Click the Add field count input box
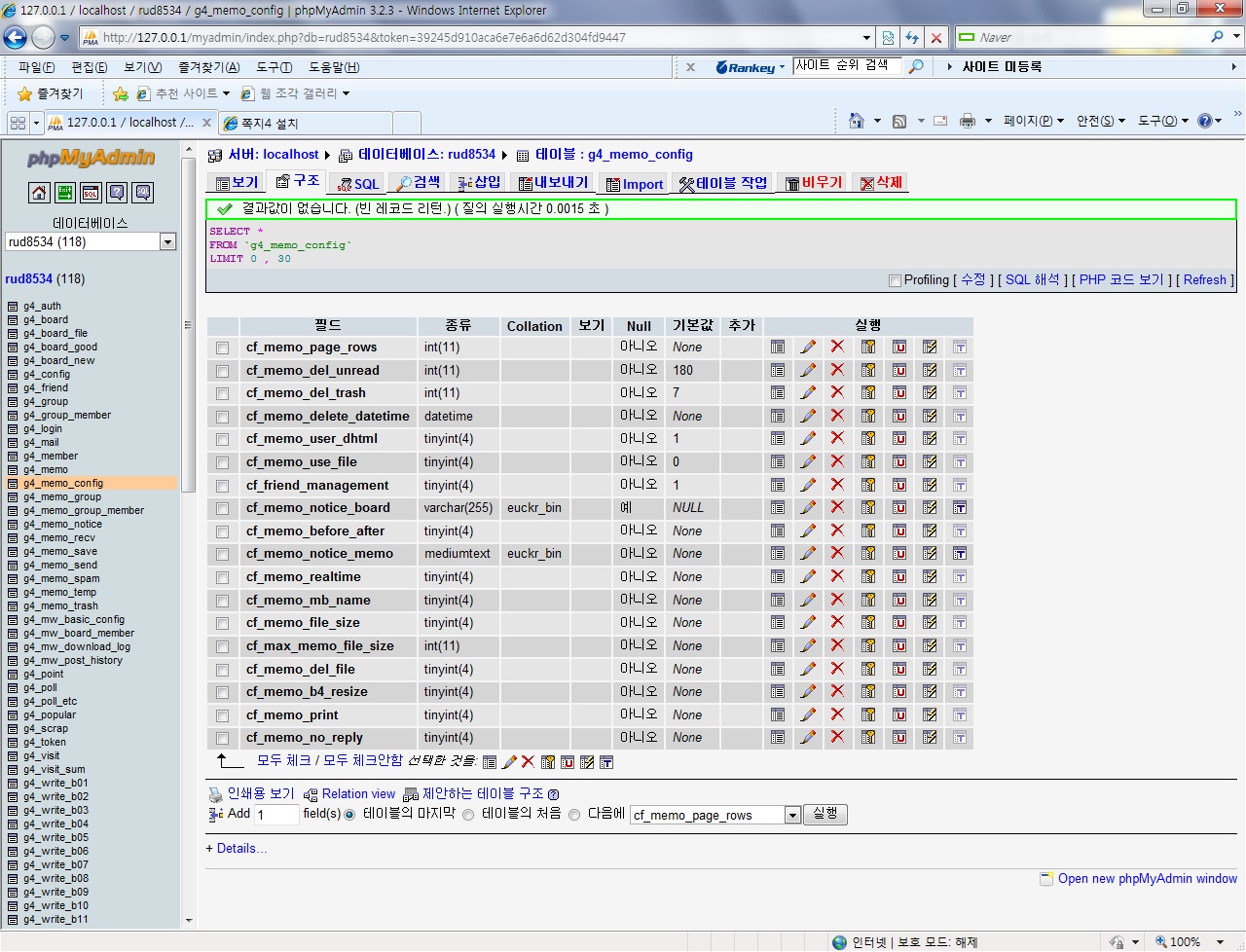The width and height of the screenshot is (1246, 952). pos(276,815)
